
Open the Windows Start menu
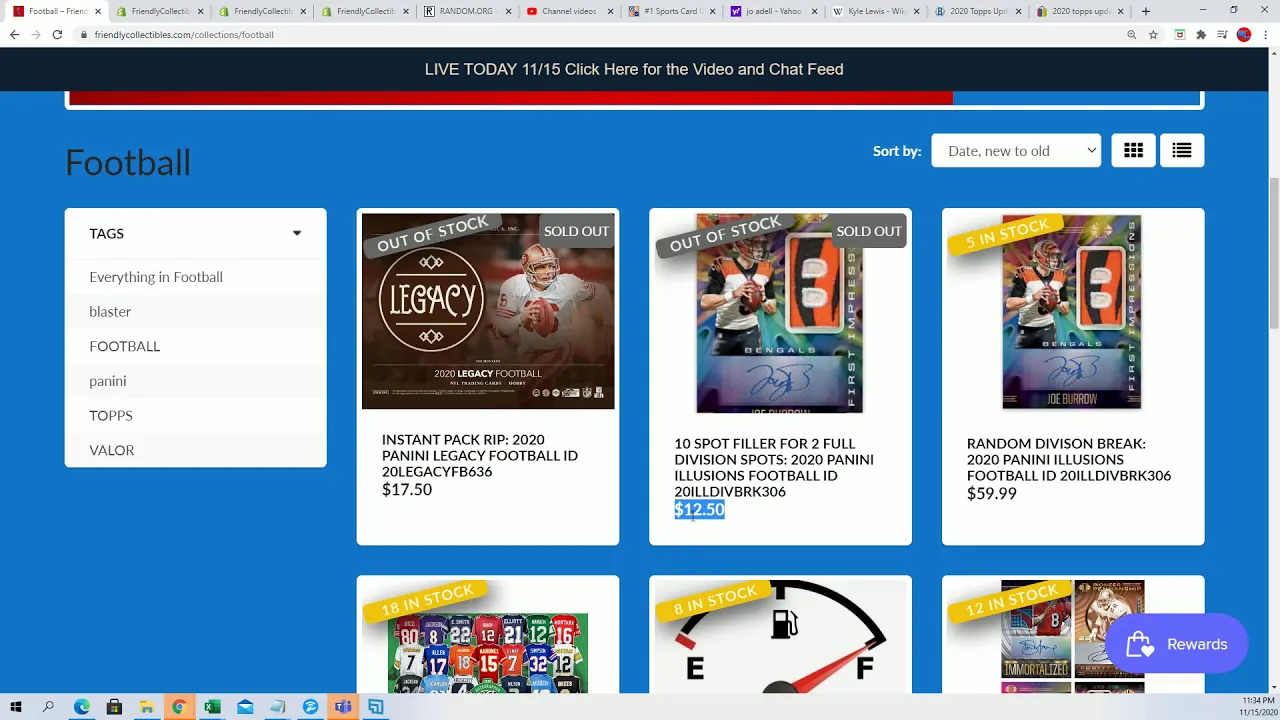16,707
